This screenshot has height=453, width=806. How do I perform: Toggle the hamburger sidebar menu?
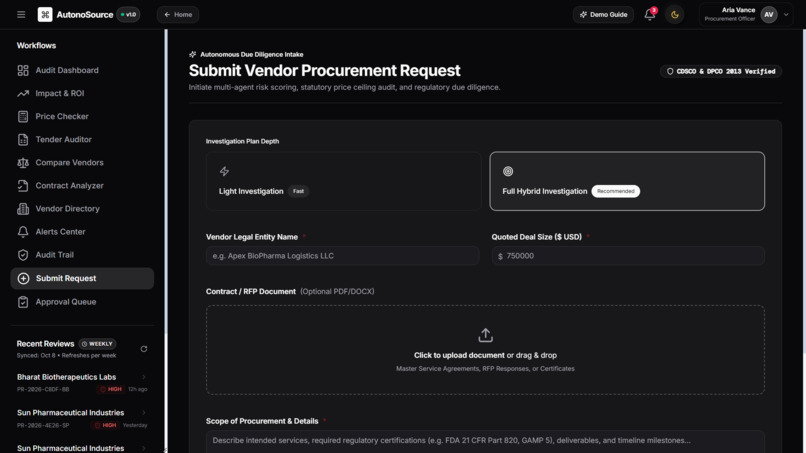[21, 14]
